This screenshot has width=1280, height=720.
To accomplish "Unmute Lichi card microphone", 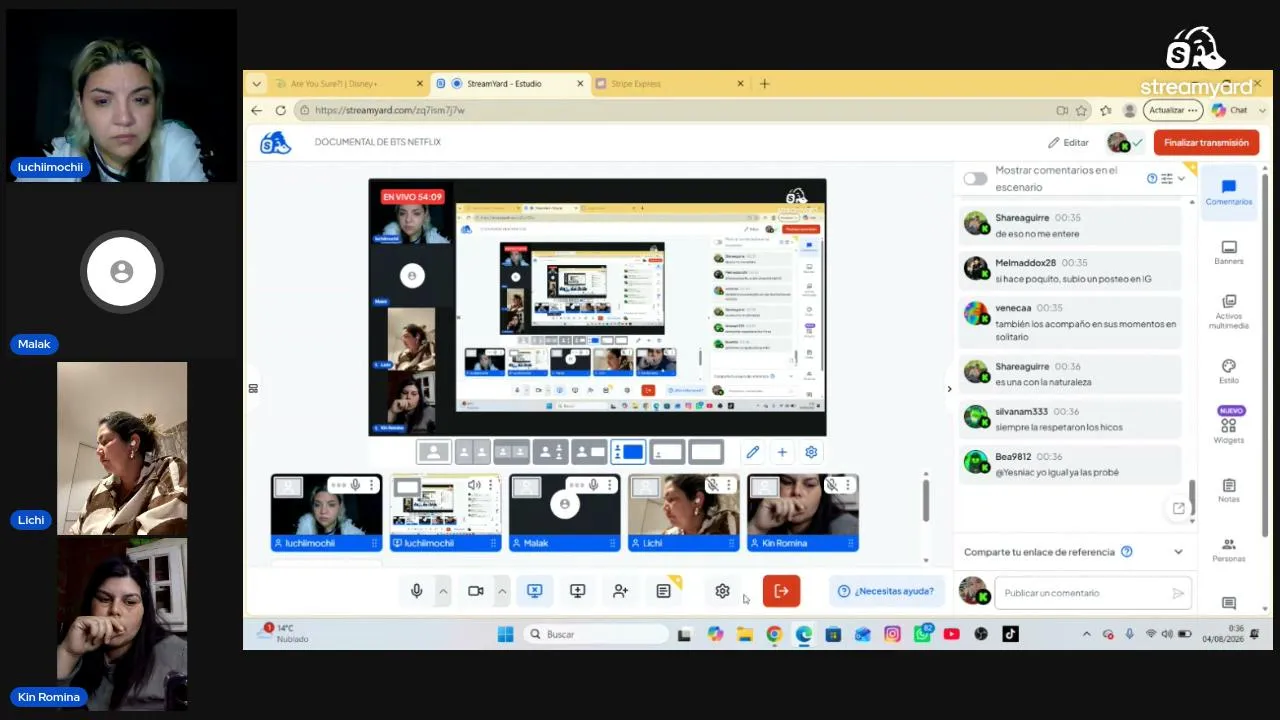I will tap(713, 485).
